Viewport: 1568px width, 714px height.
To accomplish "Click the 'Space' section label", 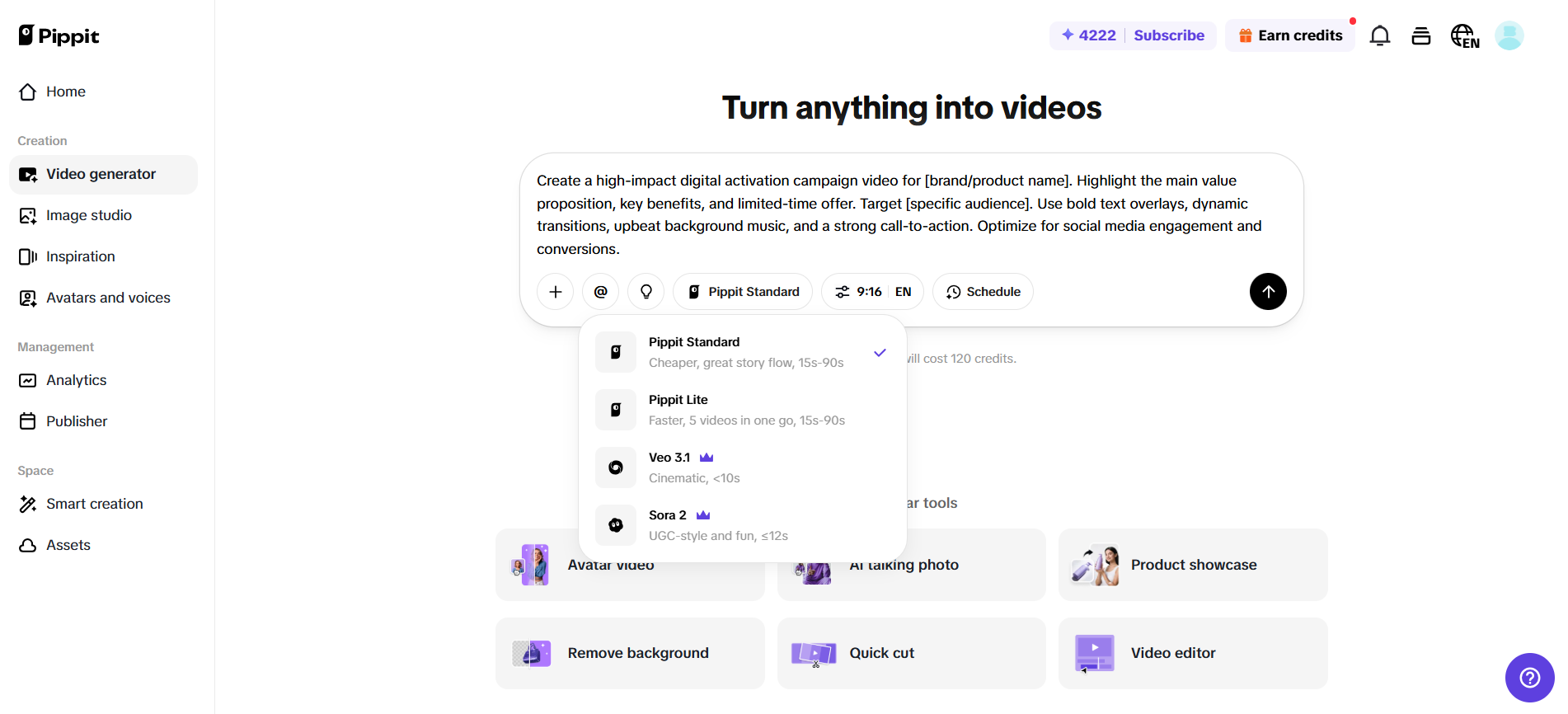I will pyautogui.click(x=35, y=471).
